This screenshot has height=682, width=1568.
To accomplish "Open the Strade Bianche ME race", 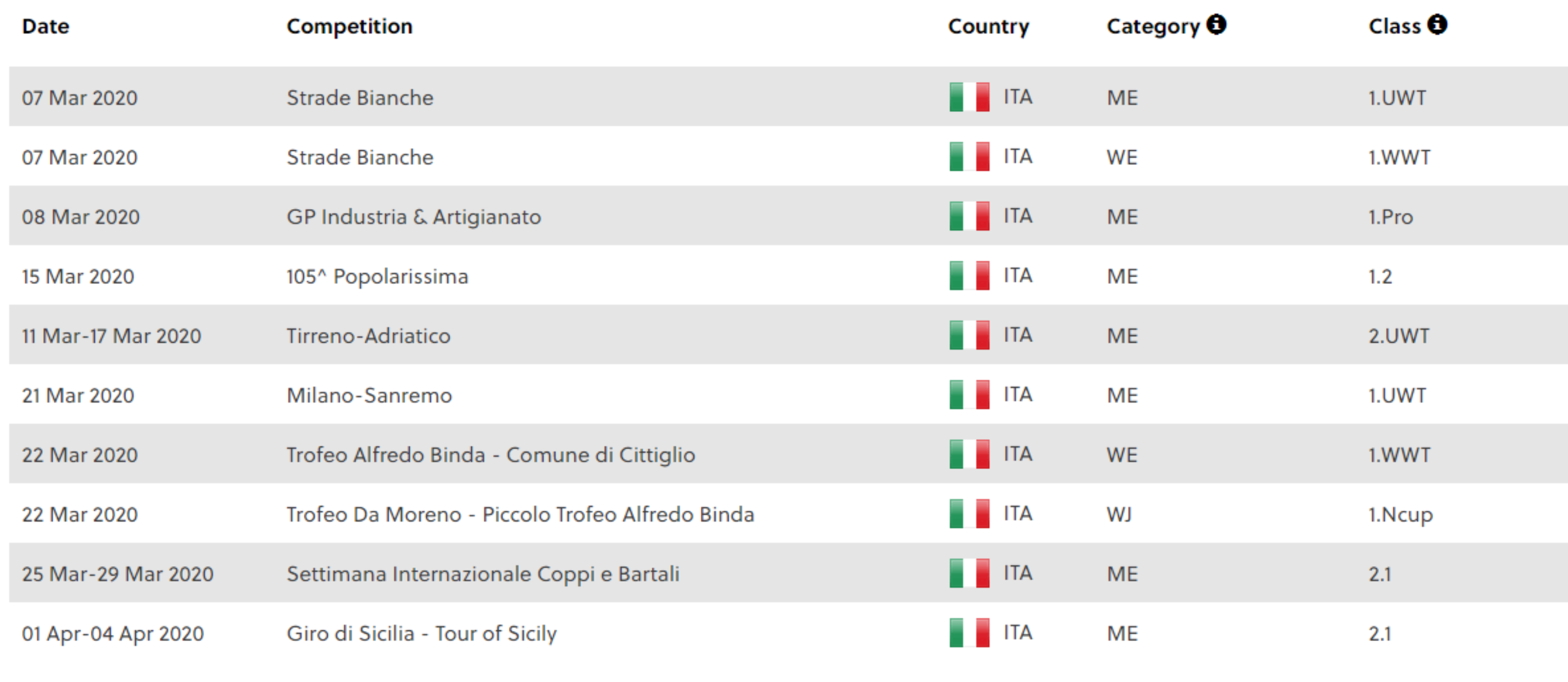I will point(360,98).
